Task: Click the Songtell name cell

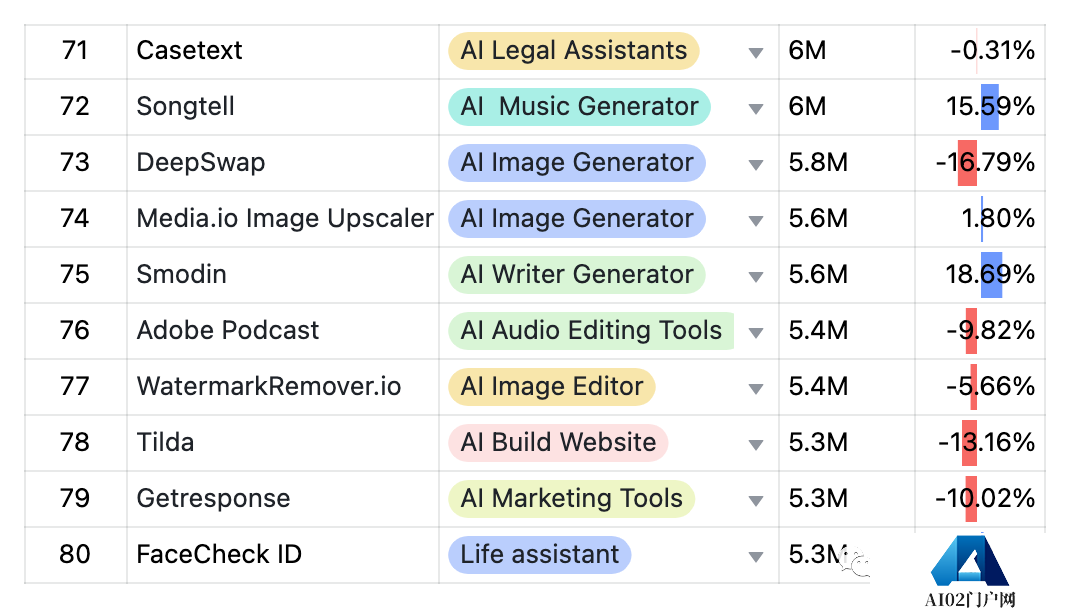Action: click(283, 107)
